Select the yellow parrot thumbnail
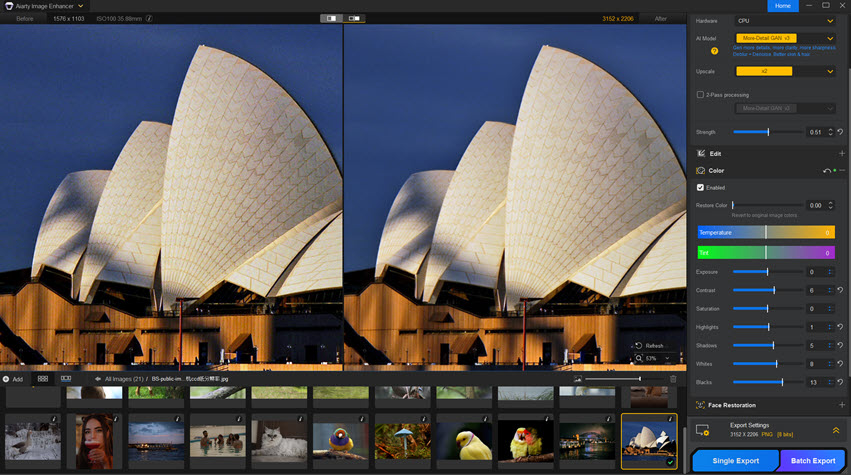Screen dimensions: 851x475 click(x=464, y=441)
